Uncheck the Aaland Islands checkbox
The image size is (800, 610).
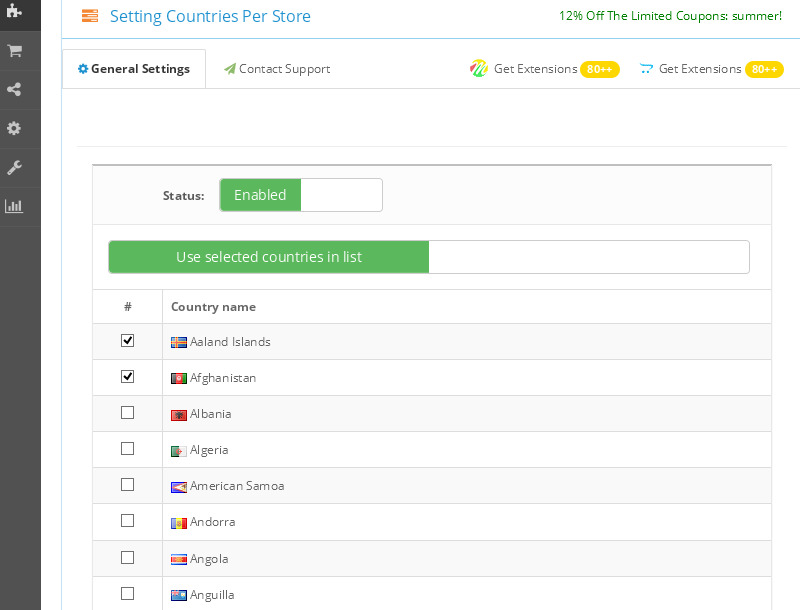pos(127,341)
